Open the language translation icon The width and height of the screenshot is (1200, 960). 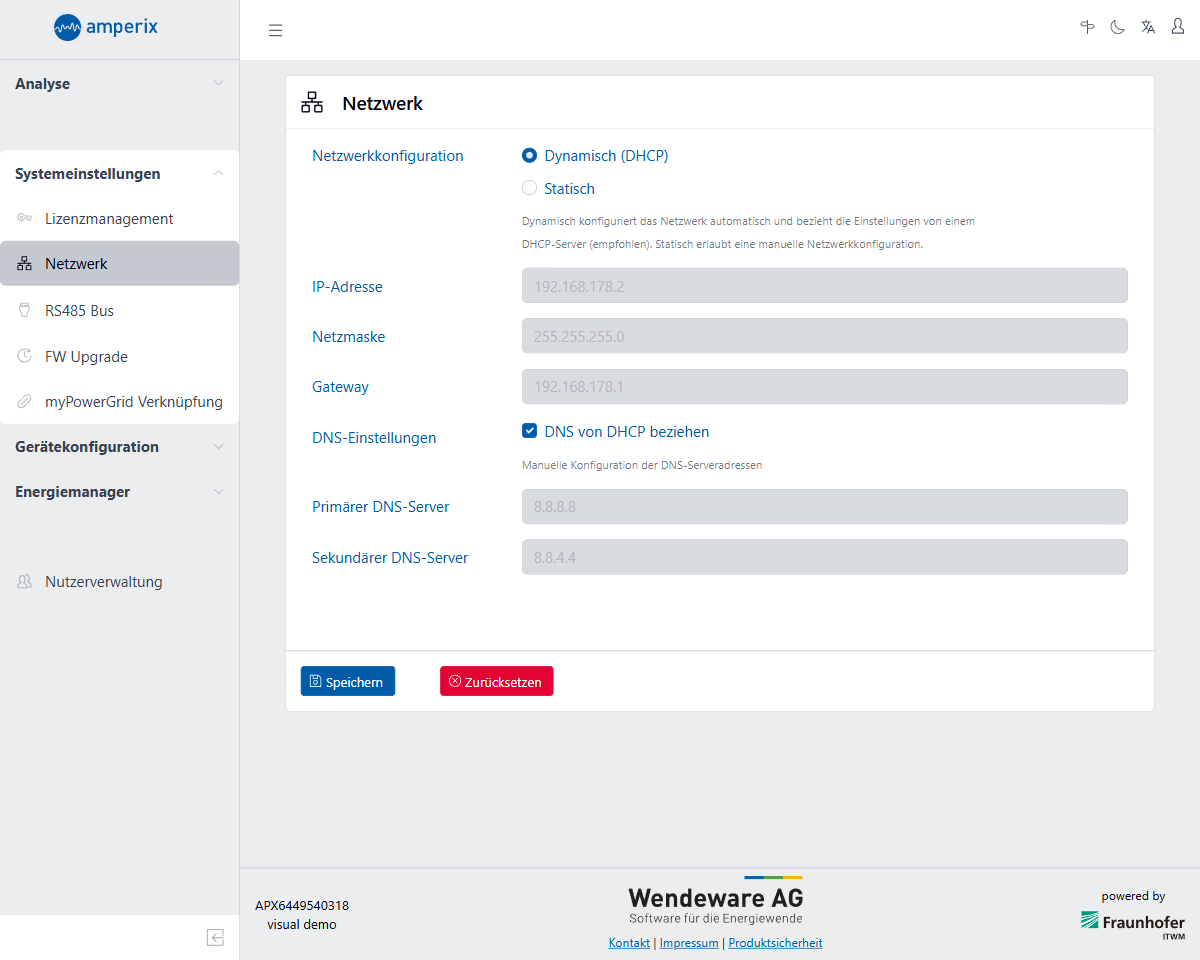pos(1148,28)
